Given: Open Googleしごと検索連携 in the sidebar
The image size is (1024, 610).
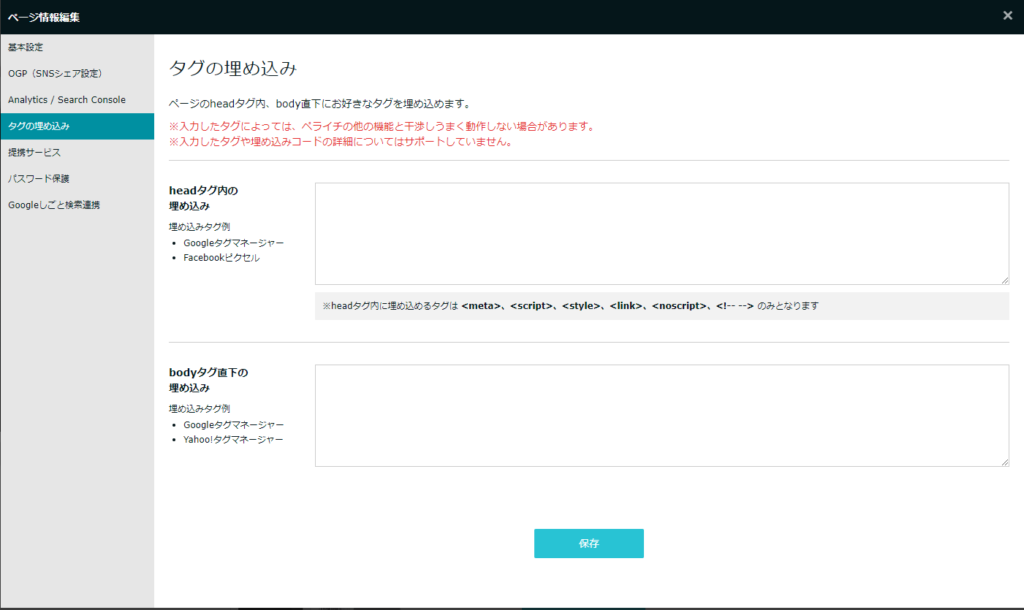Looking at the screenshot, I should [x=54, y=205].
